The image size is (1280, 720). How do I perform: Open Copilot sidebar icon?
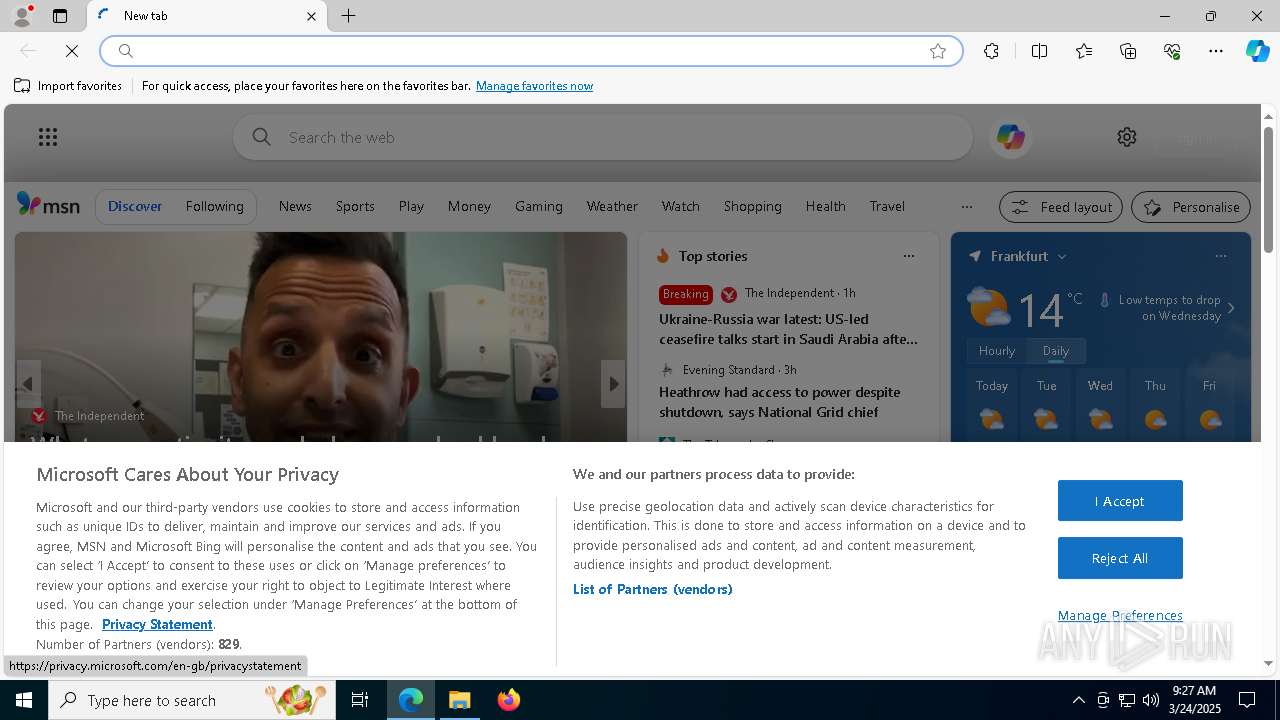(1257, 51)
